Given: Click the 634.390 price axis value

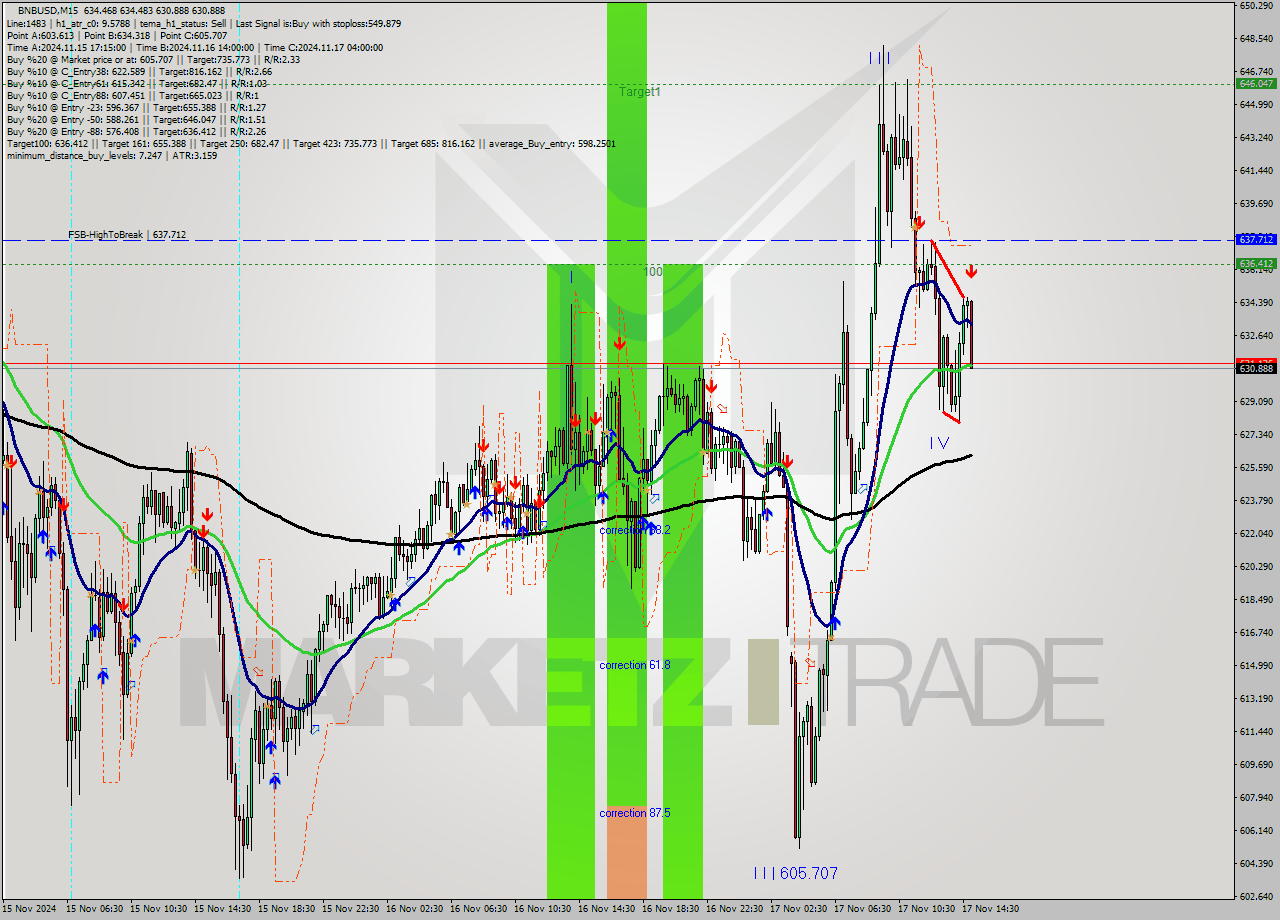Looking at the screenshot, I should [x=1255, y=303].
